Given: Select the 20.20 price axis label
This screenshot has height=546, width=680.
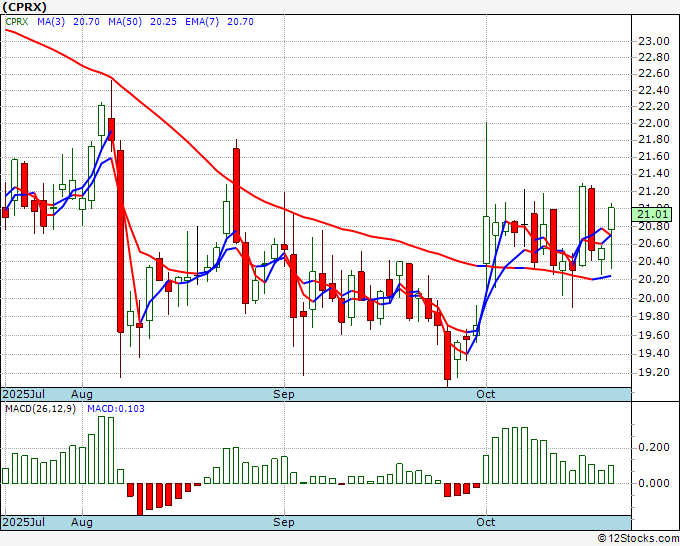Looking at the screenshot, I should point(654,279).
